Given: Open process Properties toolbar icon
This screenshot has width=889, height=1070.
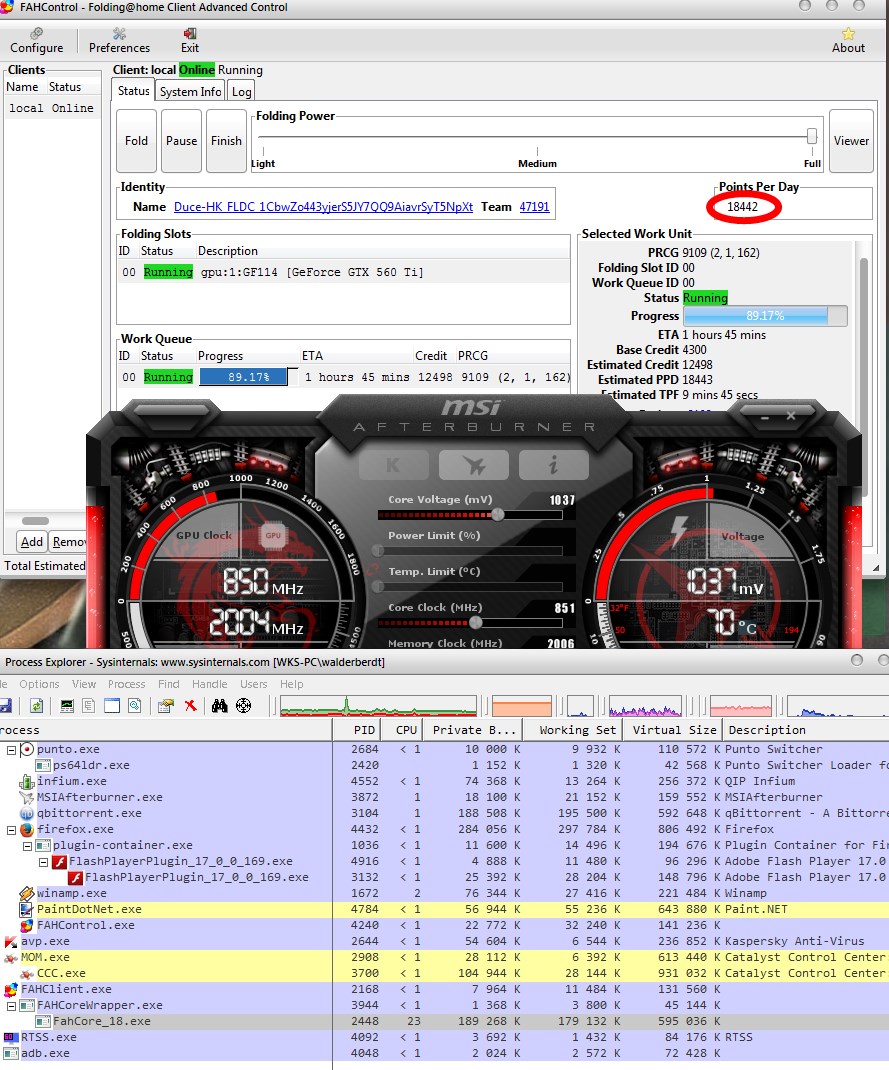Looking at the screenshot, I should tap(165, 706).
